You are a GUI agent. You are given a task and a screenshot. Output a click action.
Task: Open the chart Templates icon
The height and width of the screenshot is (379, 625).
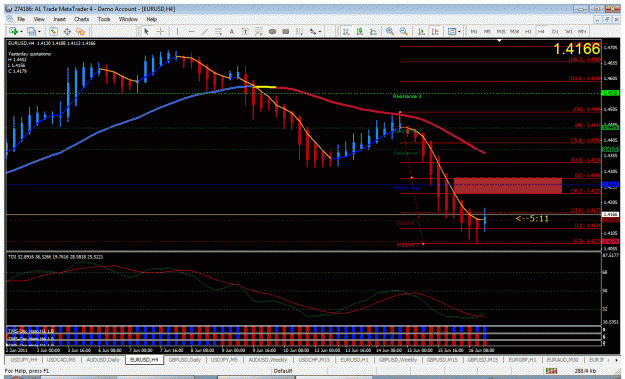(452, 31)
